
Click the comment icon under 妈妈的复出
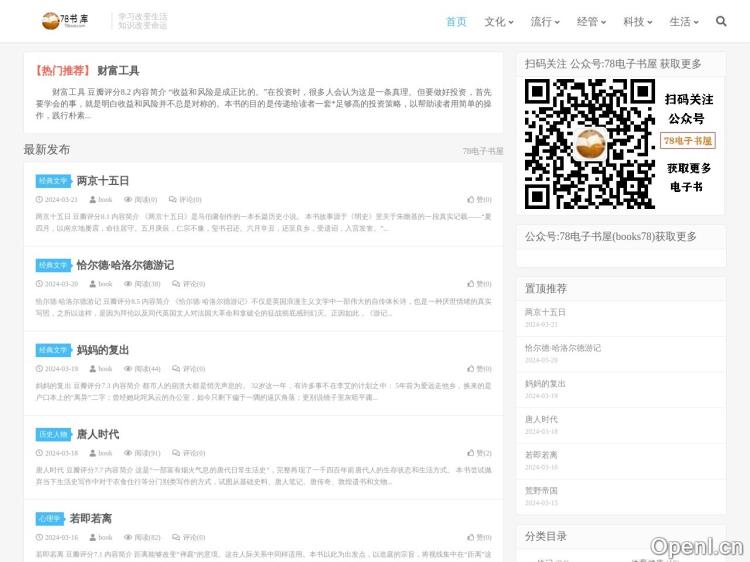point(173,368)
